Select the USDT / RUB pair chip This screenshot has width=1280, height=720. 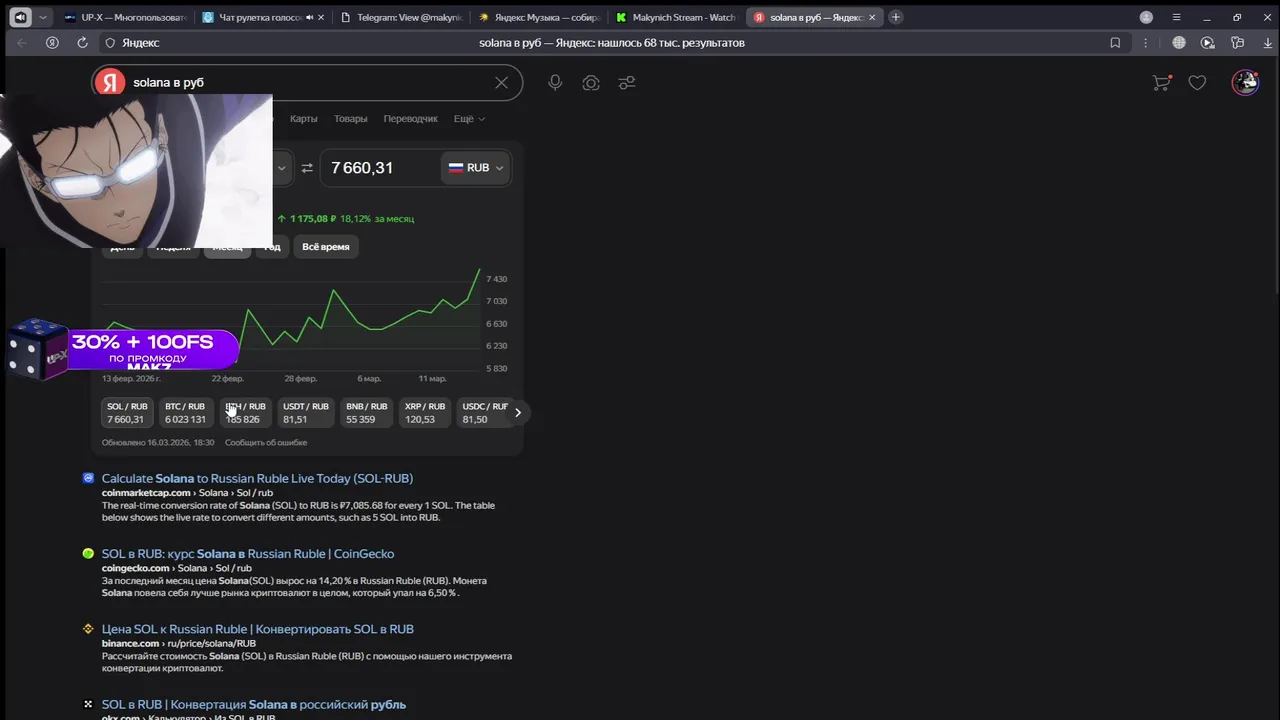pos(305,412)
